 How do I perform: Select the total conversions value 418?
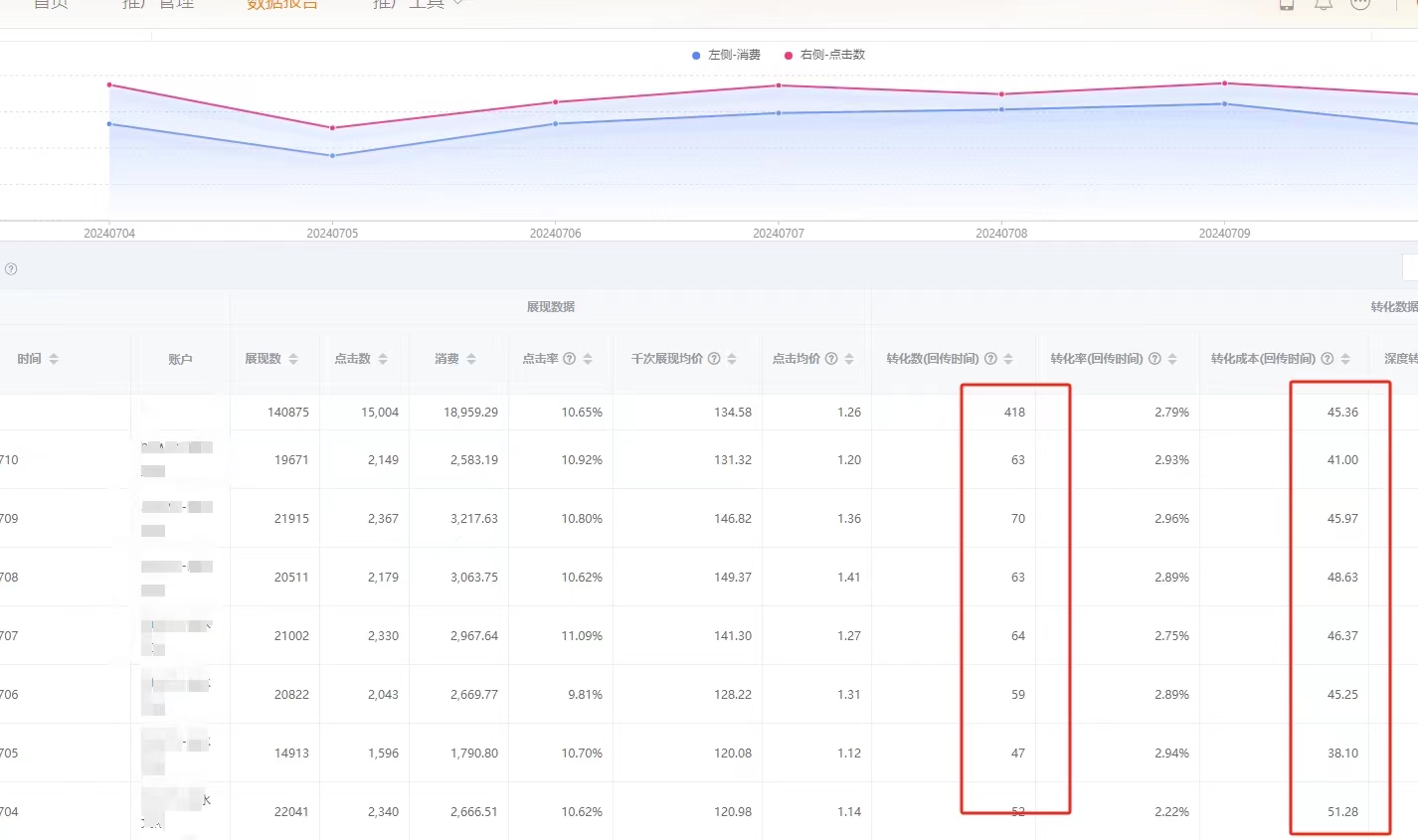pos(1014,413)
